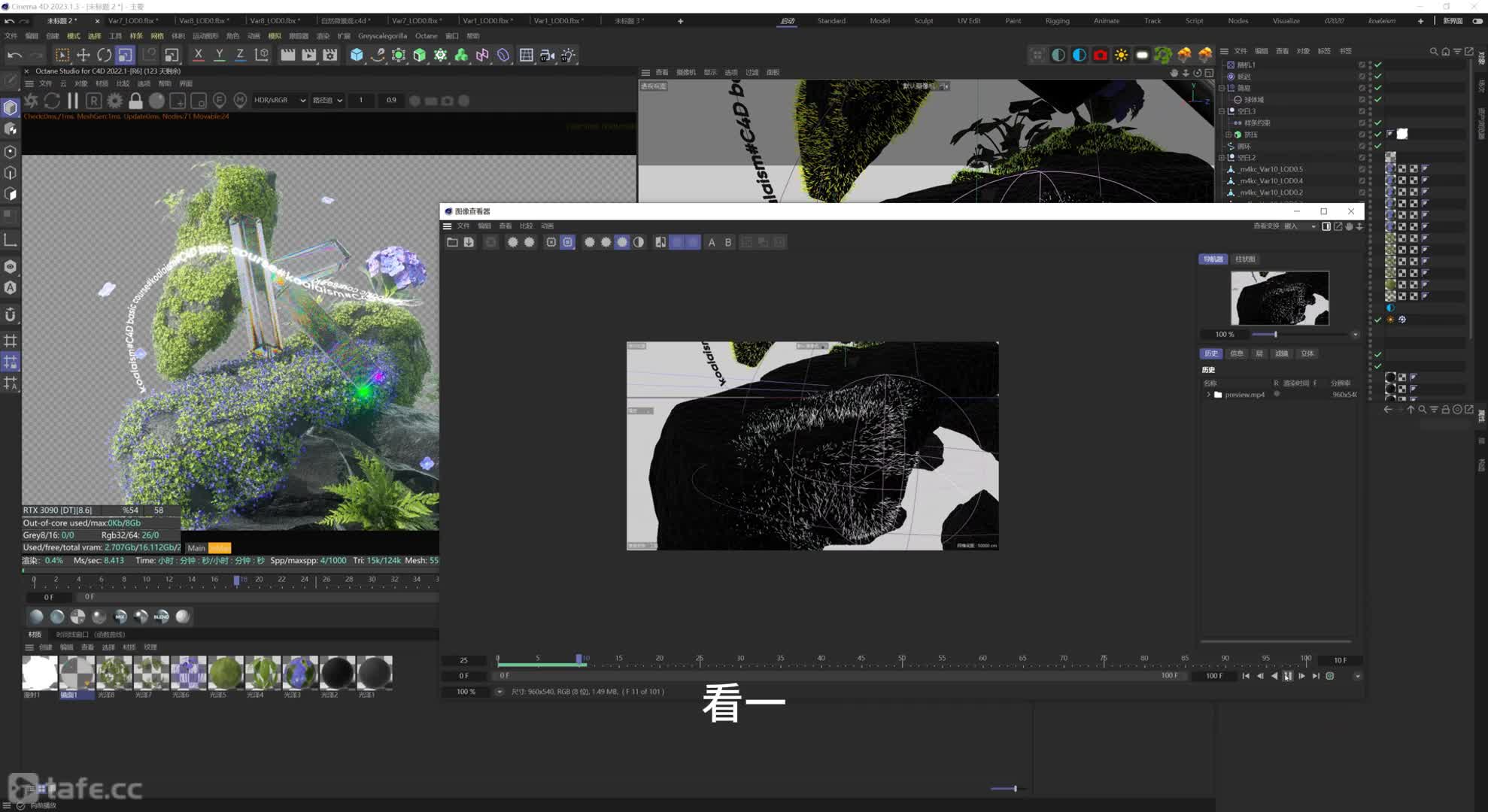Collapse the 空白3 null in object tree
The width and height of the screenshot is (1488, 812).
[1222, 111]
